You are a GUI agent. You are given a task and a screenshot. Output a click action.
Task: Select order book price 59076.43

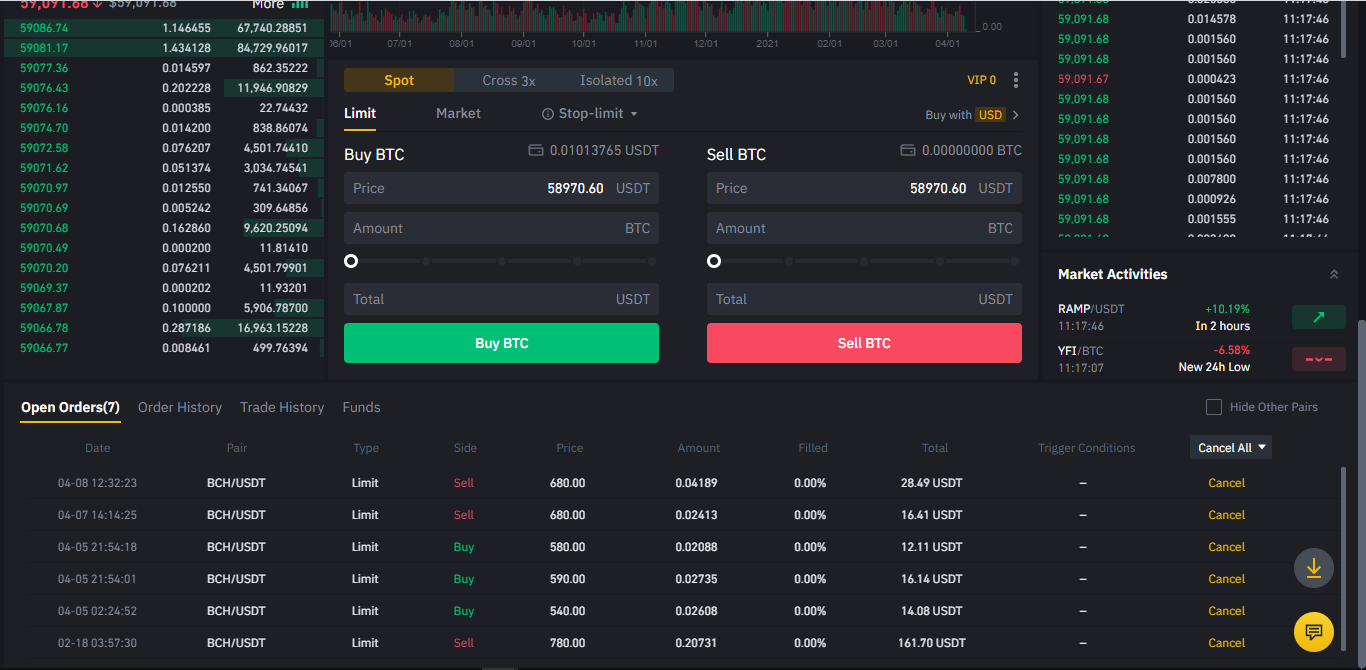click(44, 88)
